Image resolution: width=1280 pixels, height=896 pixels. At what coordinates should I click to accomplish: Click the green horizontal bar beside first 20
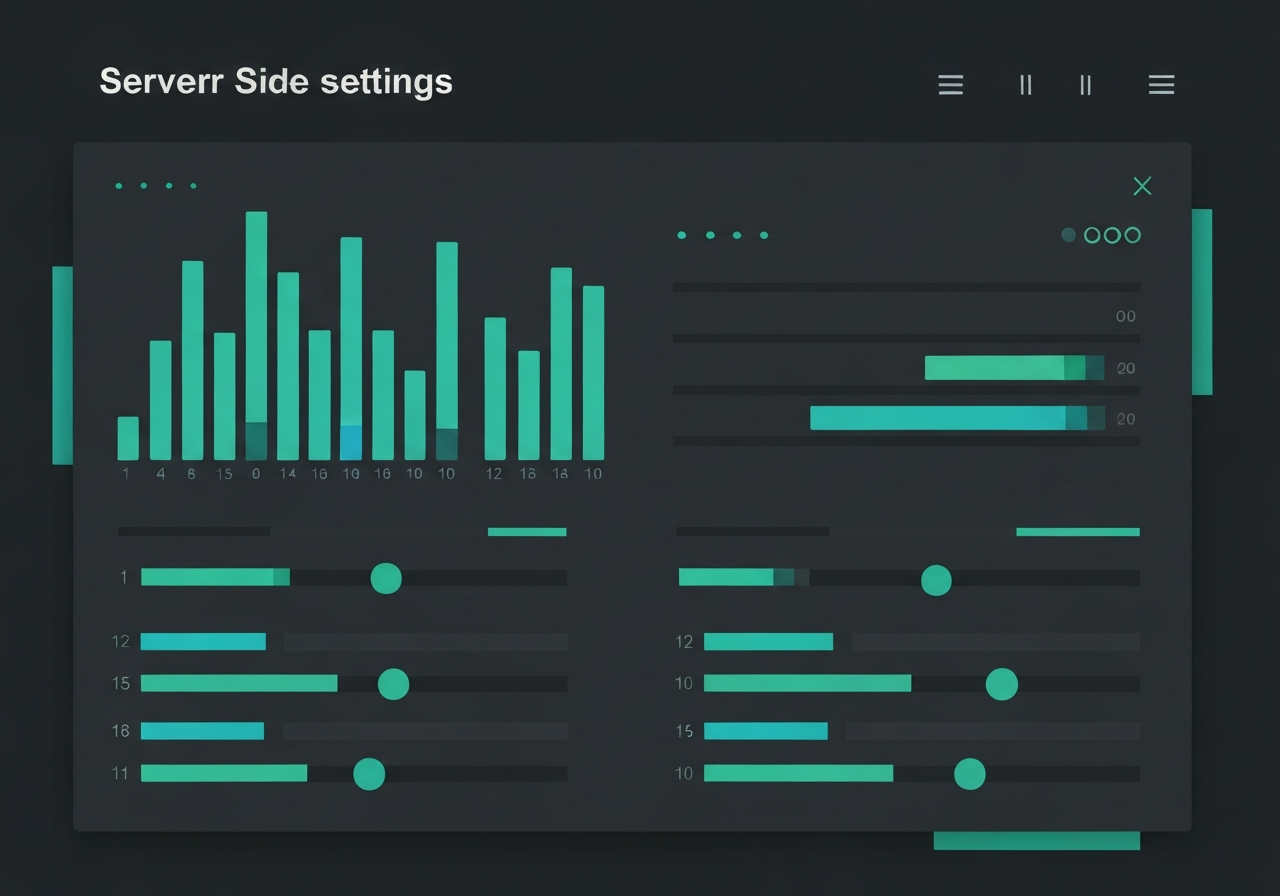coord(1014,368)
